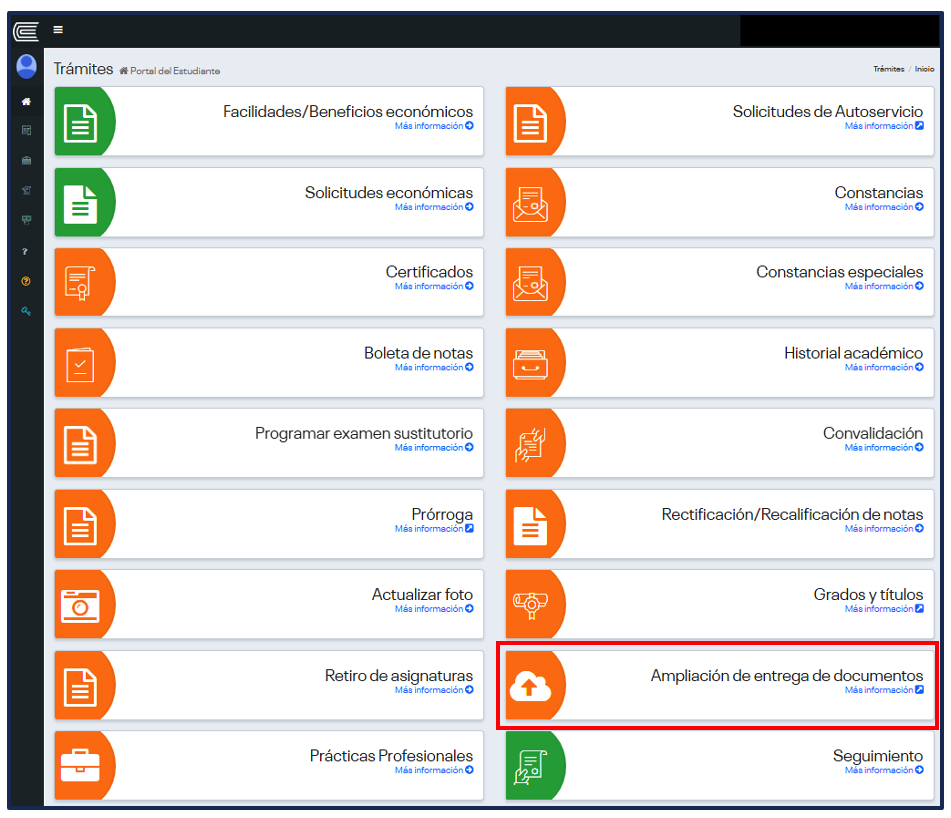Click the 'Trámites' breadcrumb link at top right
The height and width of the screenshot is (818, 951).
pos(888,70)
